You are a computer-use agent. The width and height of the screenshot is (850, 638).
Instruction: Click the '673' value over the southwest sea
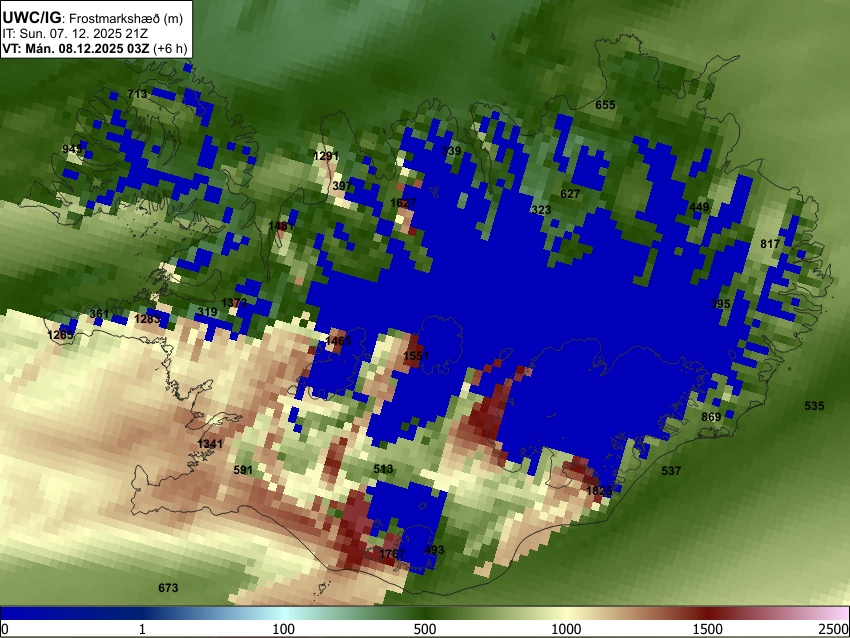[x=168, y=588]
